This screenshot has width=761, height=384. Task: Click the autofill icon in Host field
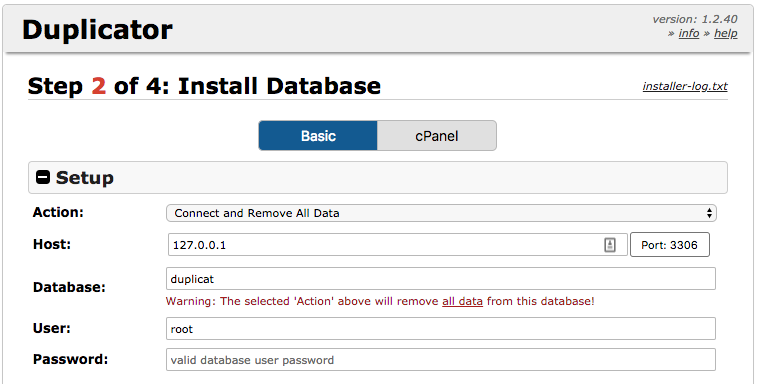[610, 245]
